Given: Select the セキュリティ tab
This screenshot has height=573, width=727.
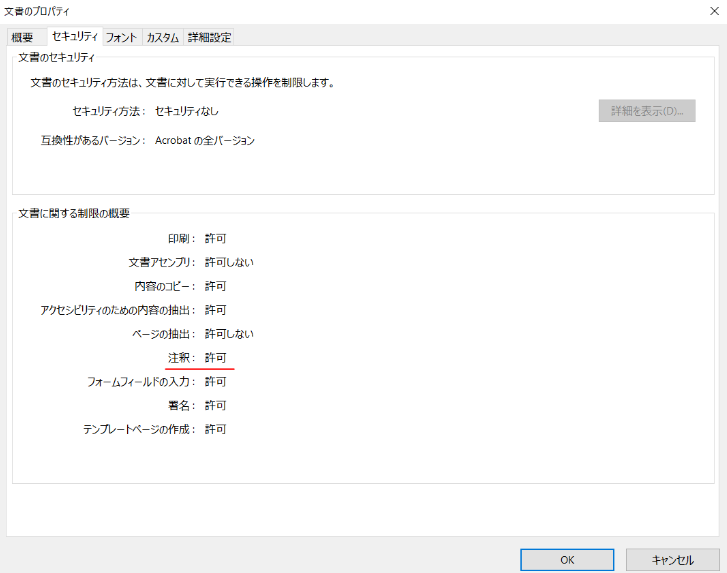Looking at the screenshot, I should (75, 36).
